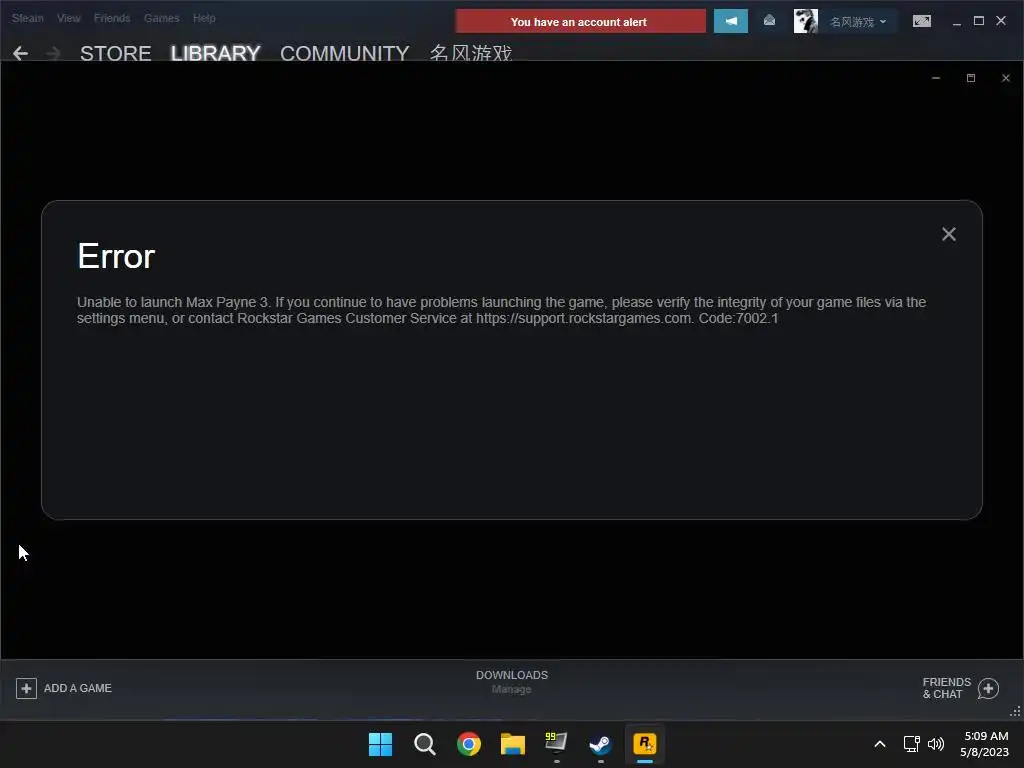Open File Explorer from taskbar
This screenshot has height=768, width=1024.
(513, 744)
